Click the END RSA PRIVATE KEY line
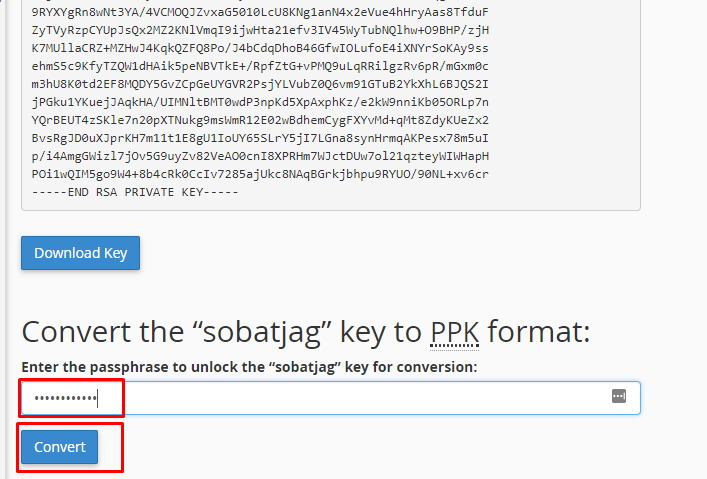Image resolution: width=707 pixels, height=479 pixels. pos(135,192)
